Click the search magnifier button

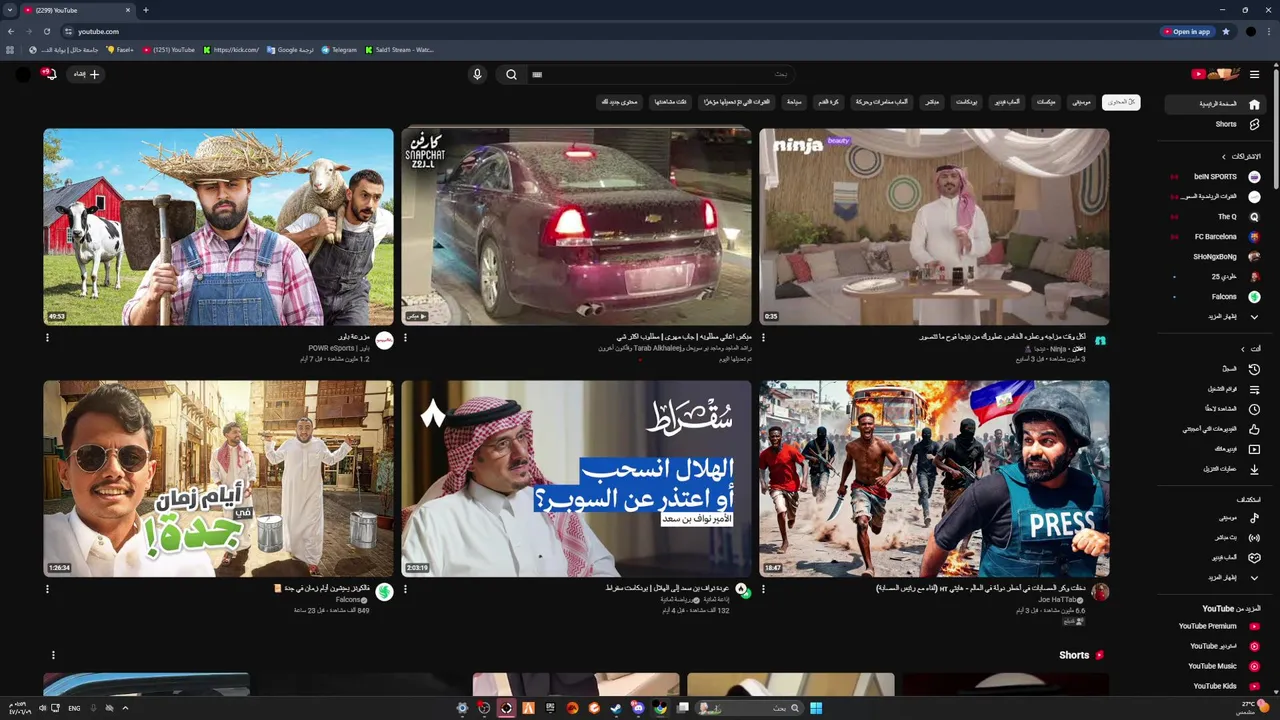click(x=511, y=74)
